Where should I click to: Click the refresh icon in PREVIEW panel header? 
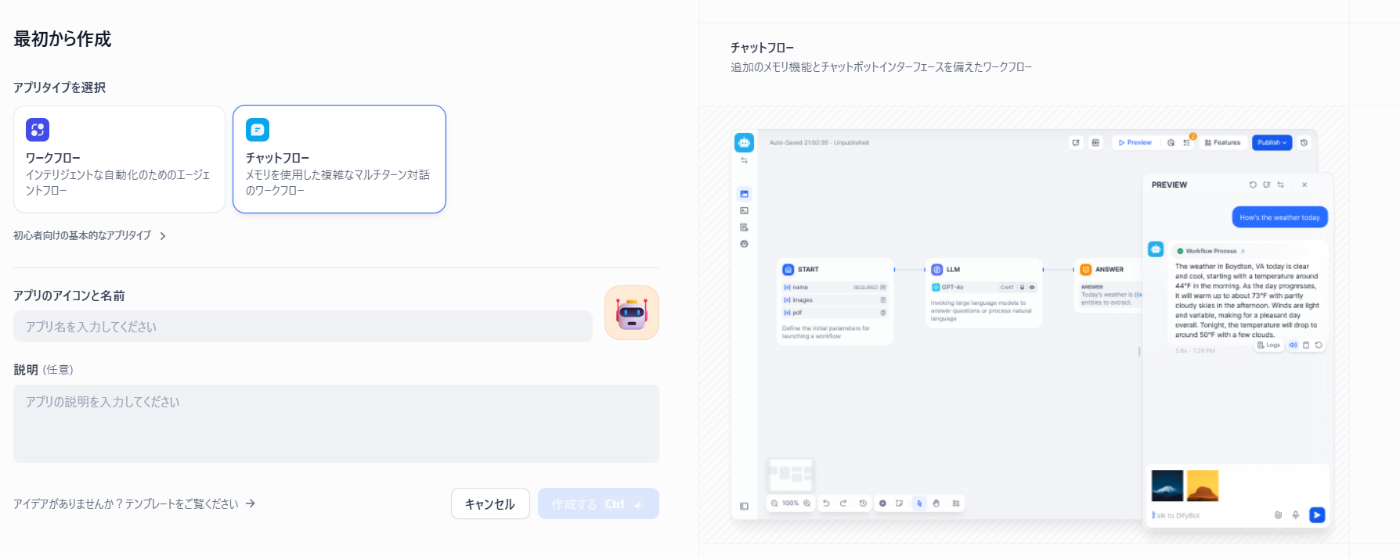(x=1253, y=185)
